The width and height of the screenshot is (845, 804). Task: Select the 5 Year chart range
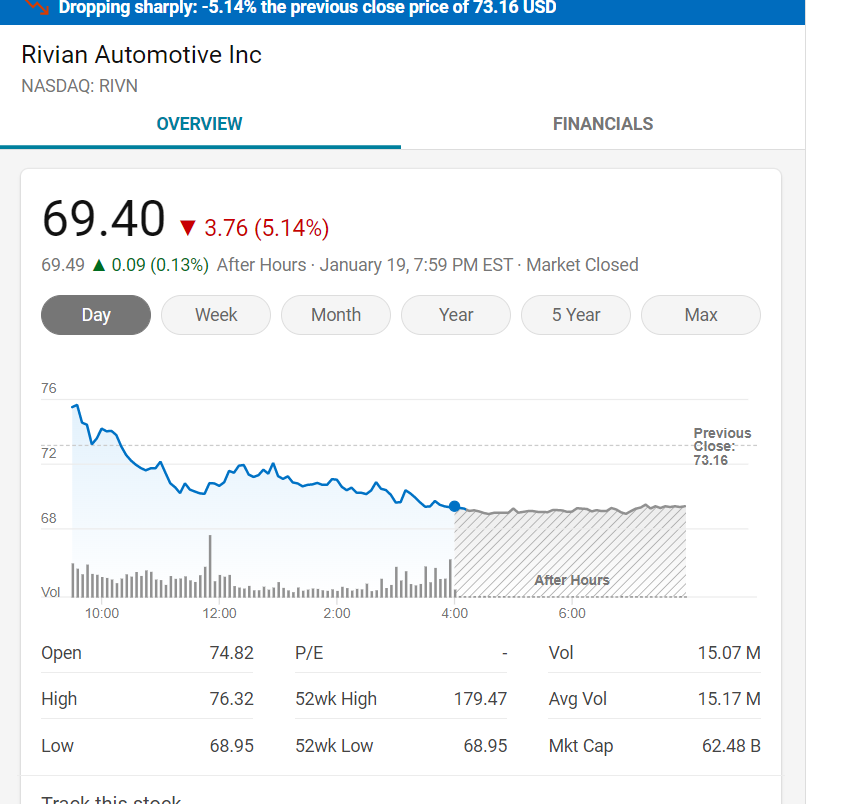(576, 315)
